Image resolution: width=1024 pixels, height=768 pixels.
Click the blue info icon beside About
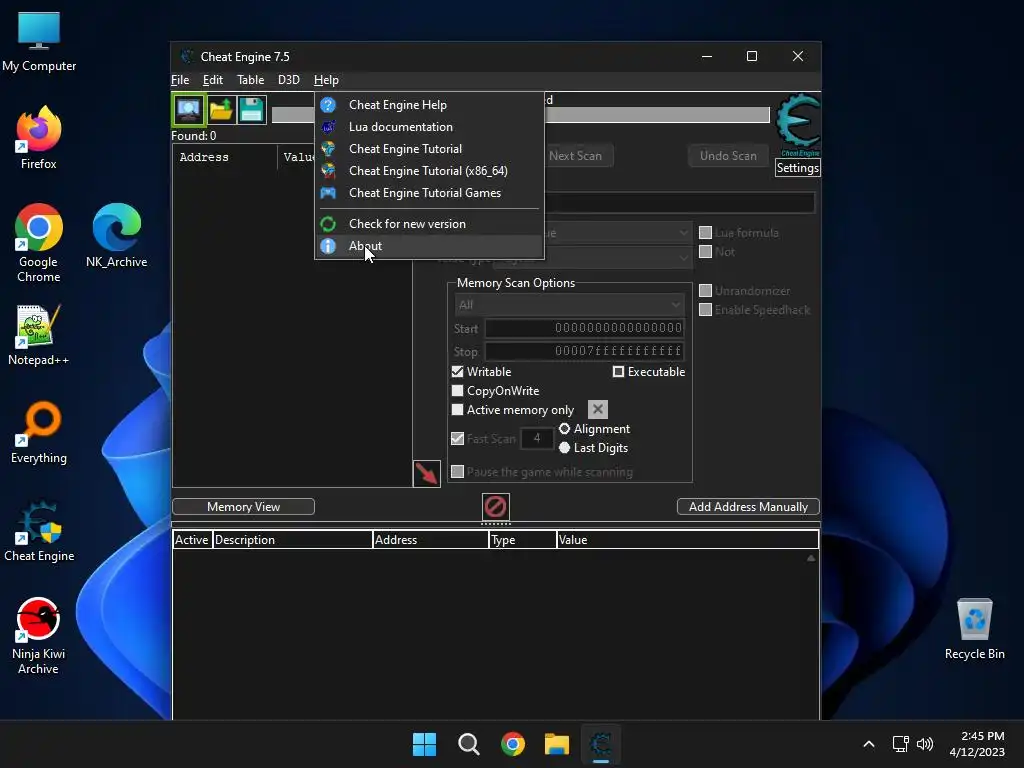tap(328, 246)
